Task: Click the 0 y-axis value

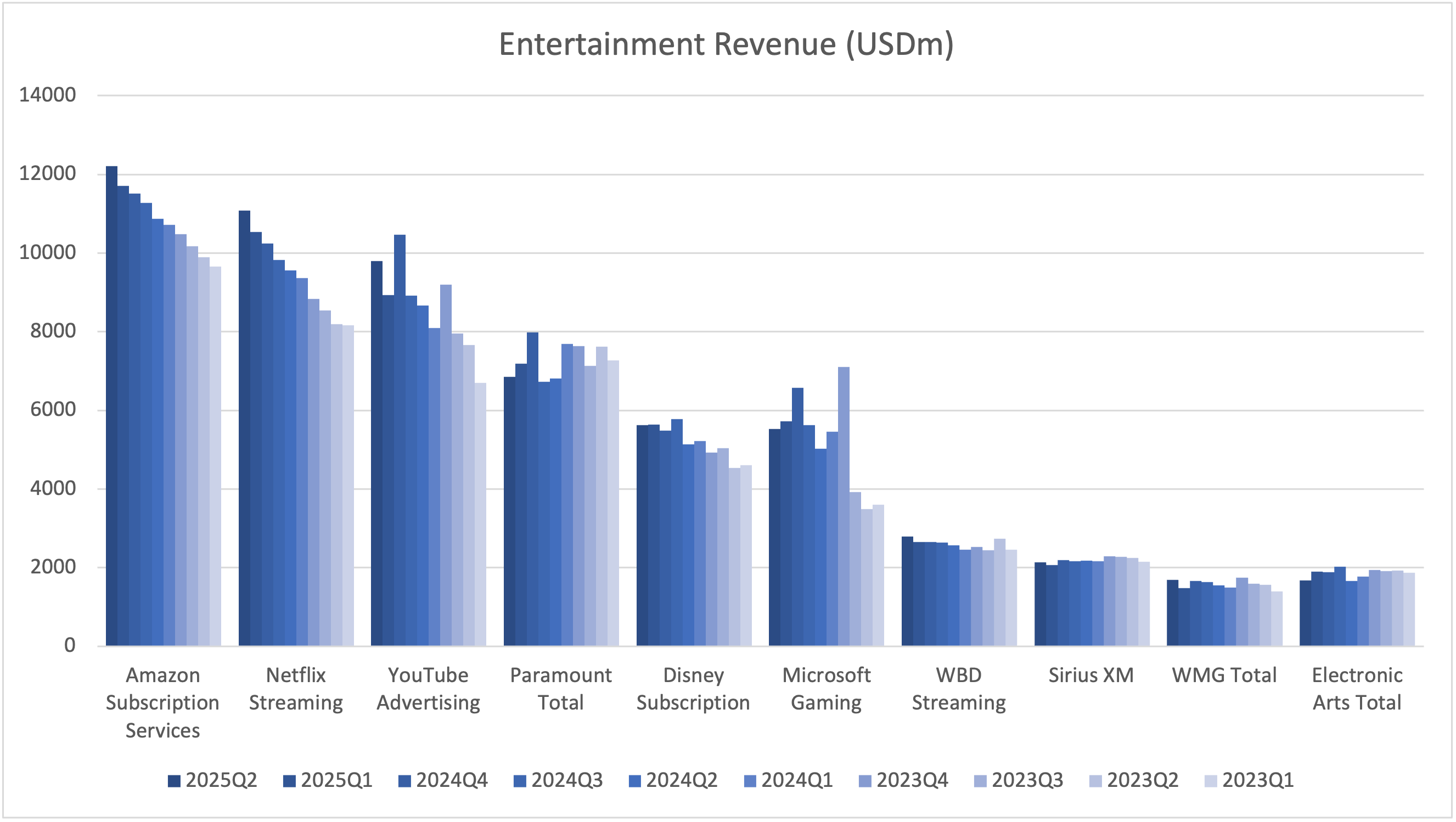Action: [x=70, y=645]
